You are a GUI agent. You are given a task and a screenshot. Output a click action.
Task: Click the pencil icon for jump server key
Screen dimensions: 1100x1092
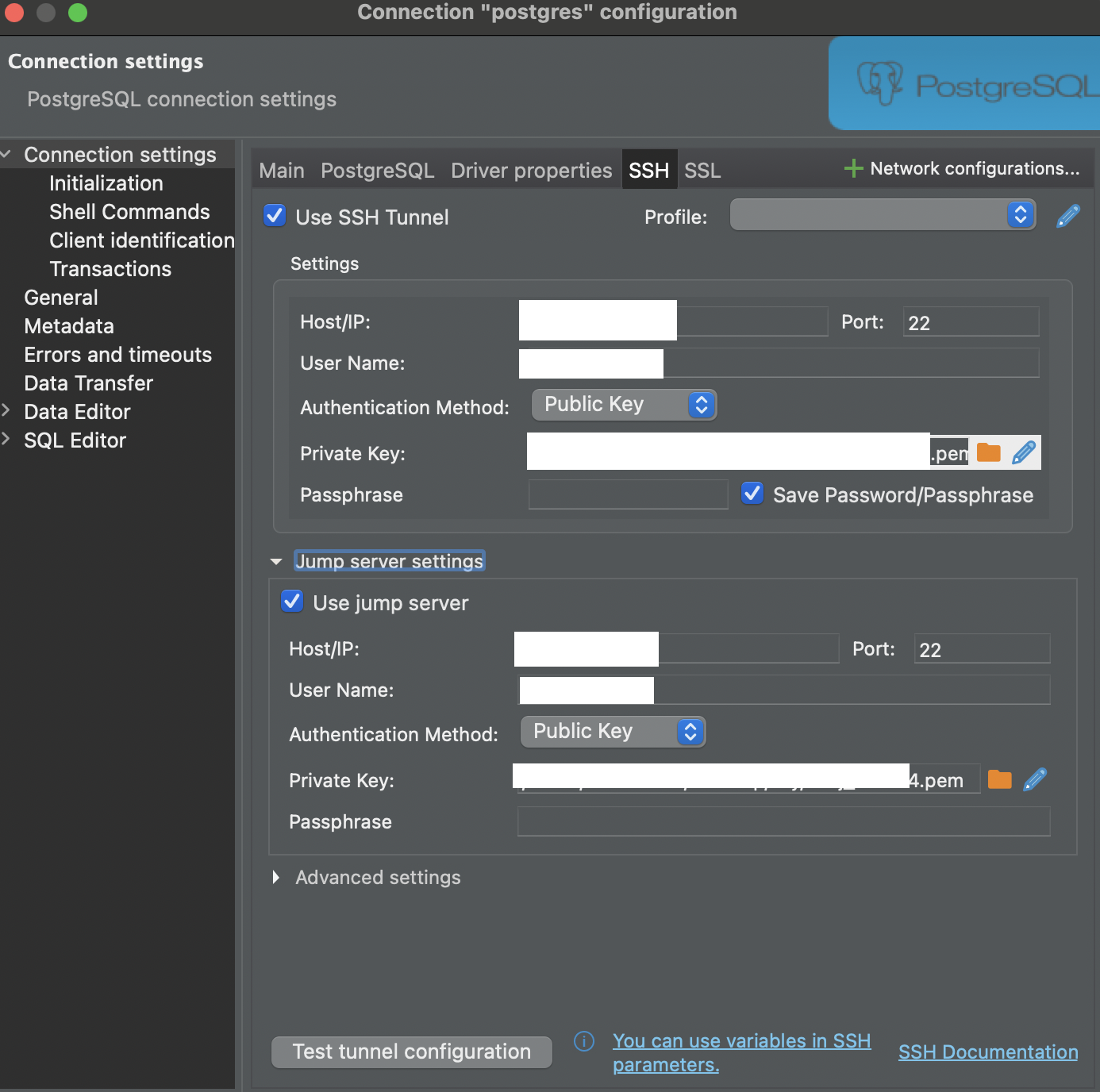click(x=1035, y=780)
